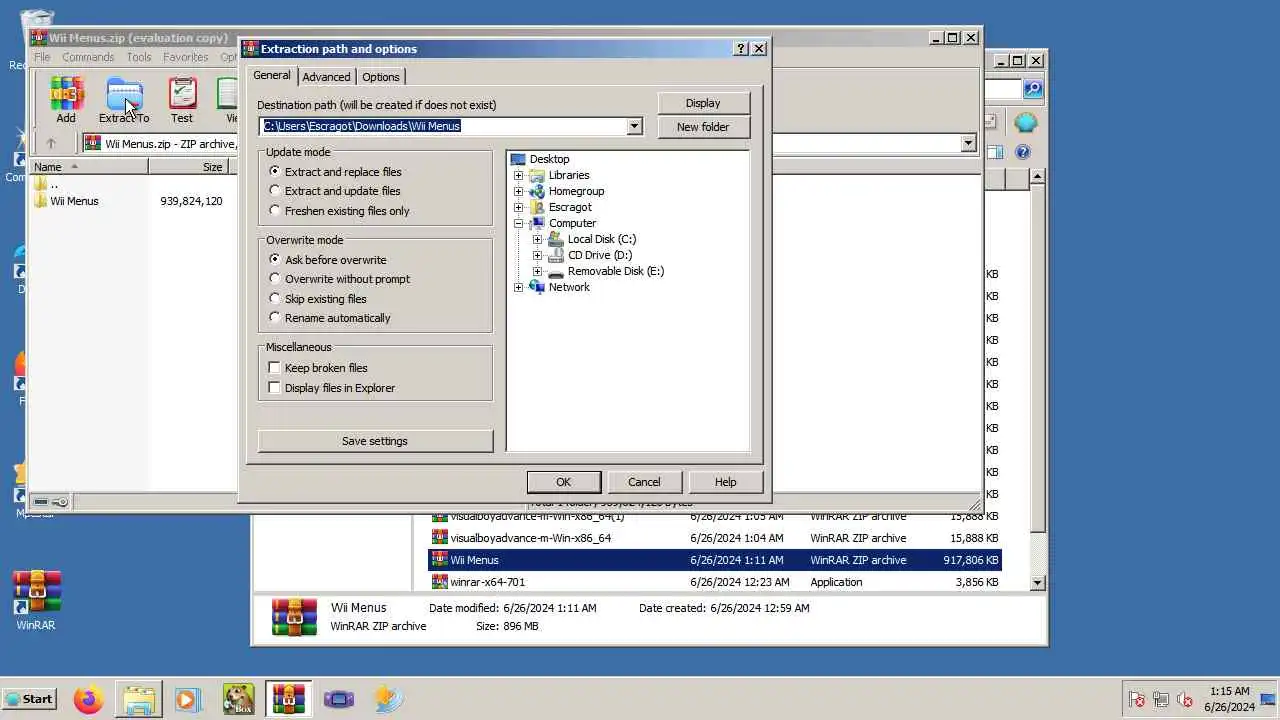Click the seashell icon in Explorer toolbar
This screenshot has width=1280, height=720.
tap(1025, 122)
